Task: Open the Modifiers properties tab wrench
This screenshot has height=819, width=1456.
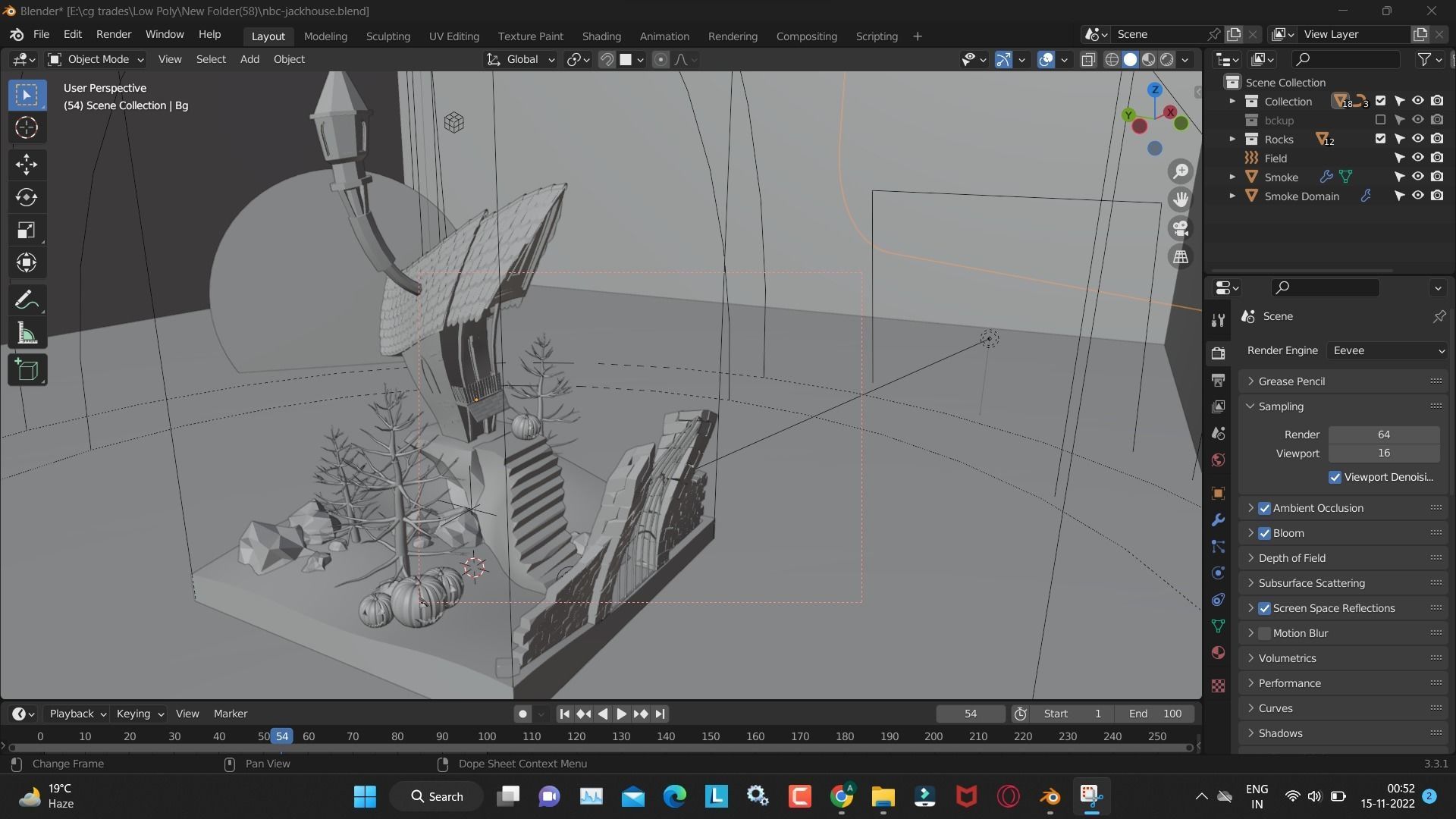Action: (x=1218, y=520)
